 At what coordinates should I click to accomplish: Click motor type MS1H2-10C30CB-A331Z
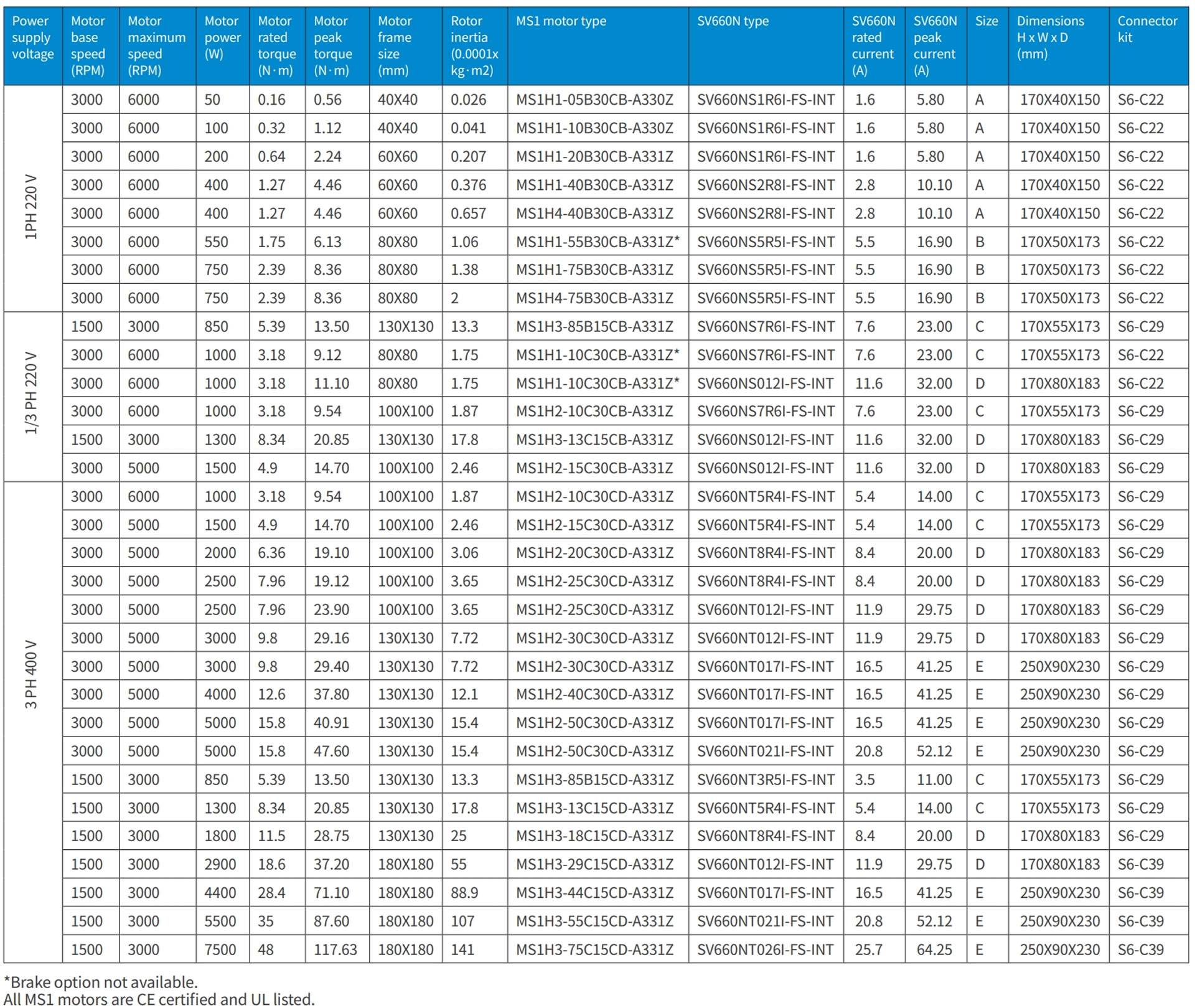click(x=594, y=412)
